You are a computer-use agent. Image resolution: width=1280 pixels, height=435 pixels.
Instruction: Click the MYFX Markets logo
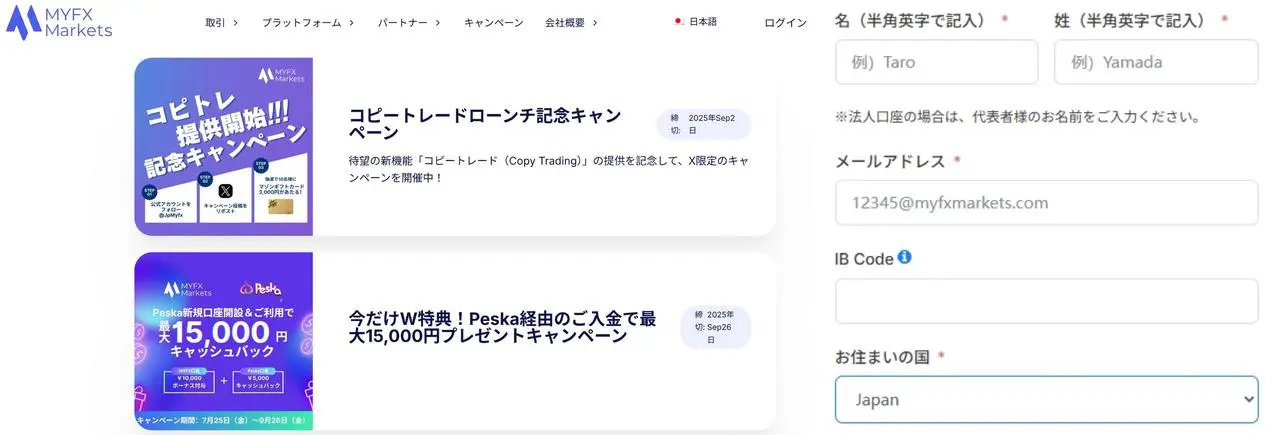tap(59, 22)
